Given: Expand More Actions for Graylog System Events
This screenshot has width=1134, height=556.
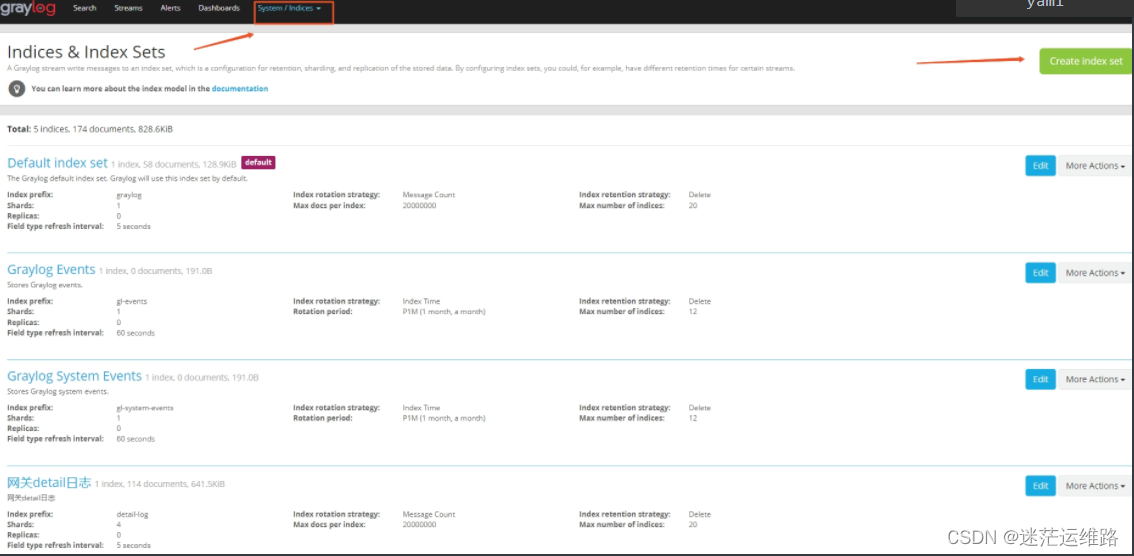Looking at the screenshot, I should pyautogui.click(x=1095, y=379).
